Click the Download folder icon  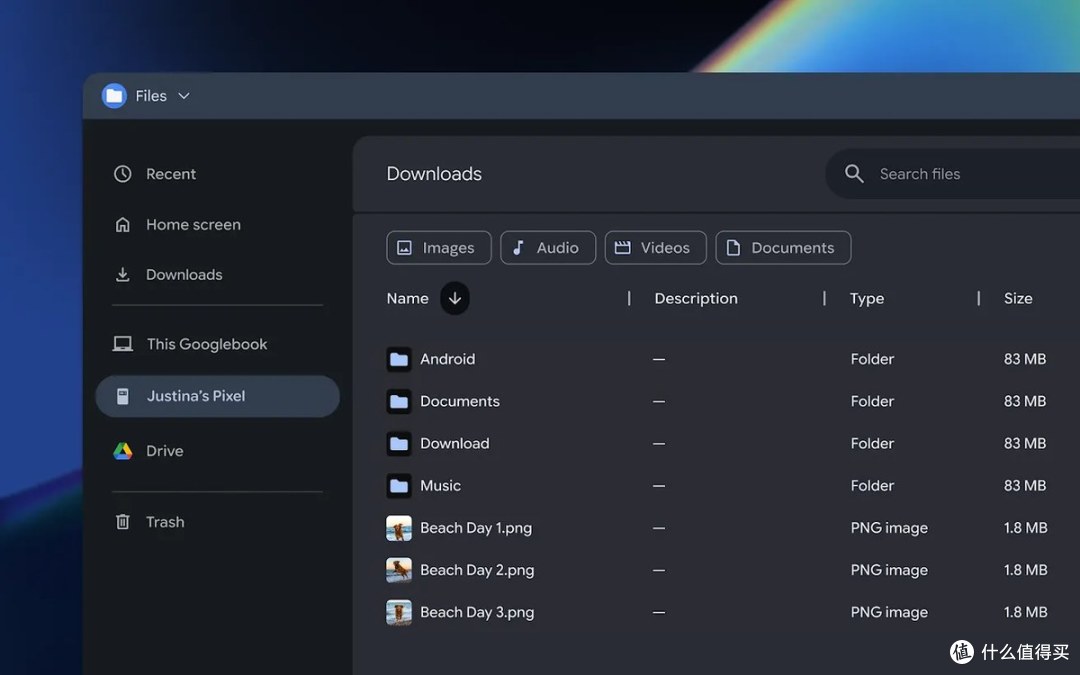pos(399,444)
